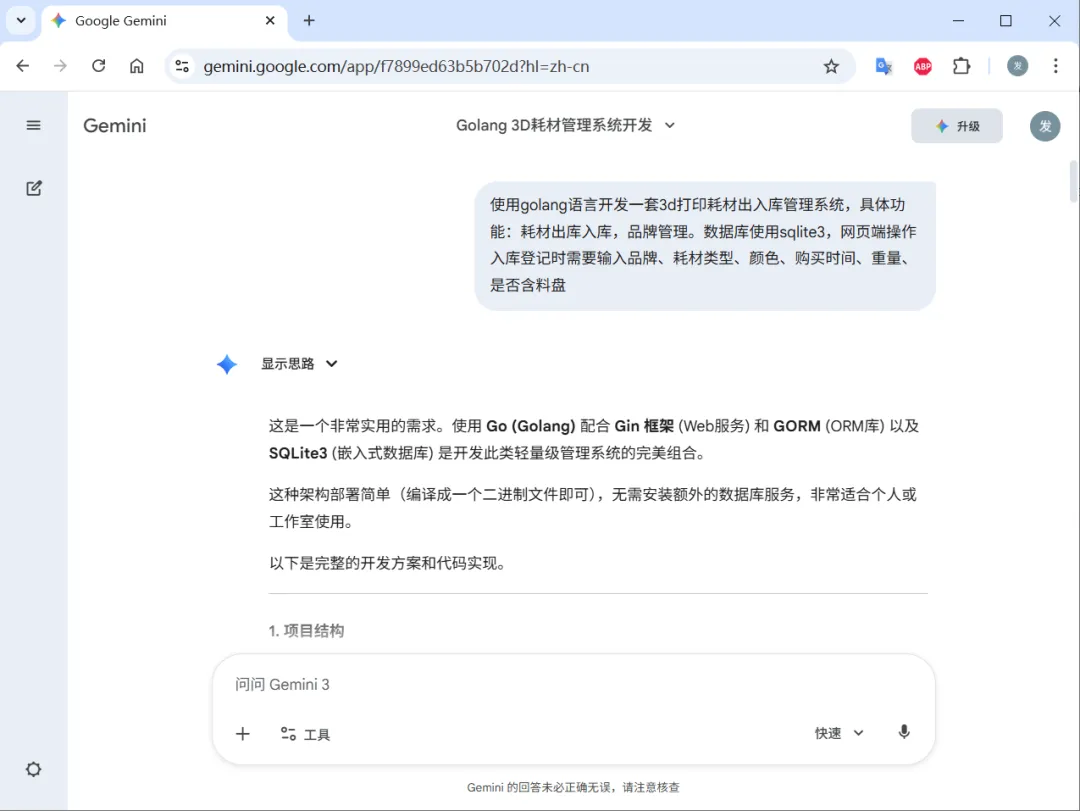This screenshot has width=1080, height=811.
Task: Click the address bar URL
Action: pos(396,66)
